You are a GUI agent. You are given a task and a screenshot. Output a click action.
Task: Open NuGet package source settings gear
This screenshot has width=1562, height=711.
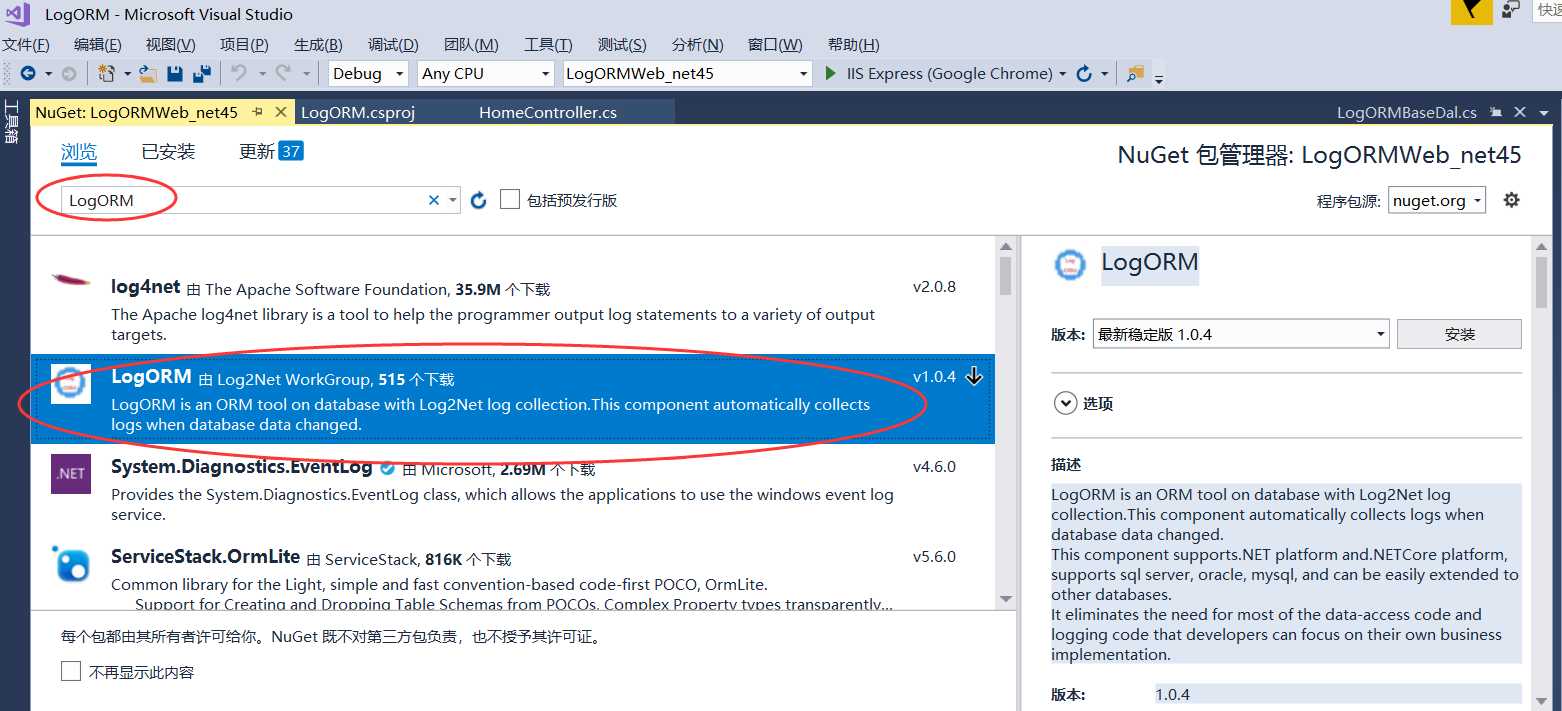point(1511,200)
